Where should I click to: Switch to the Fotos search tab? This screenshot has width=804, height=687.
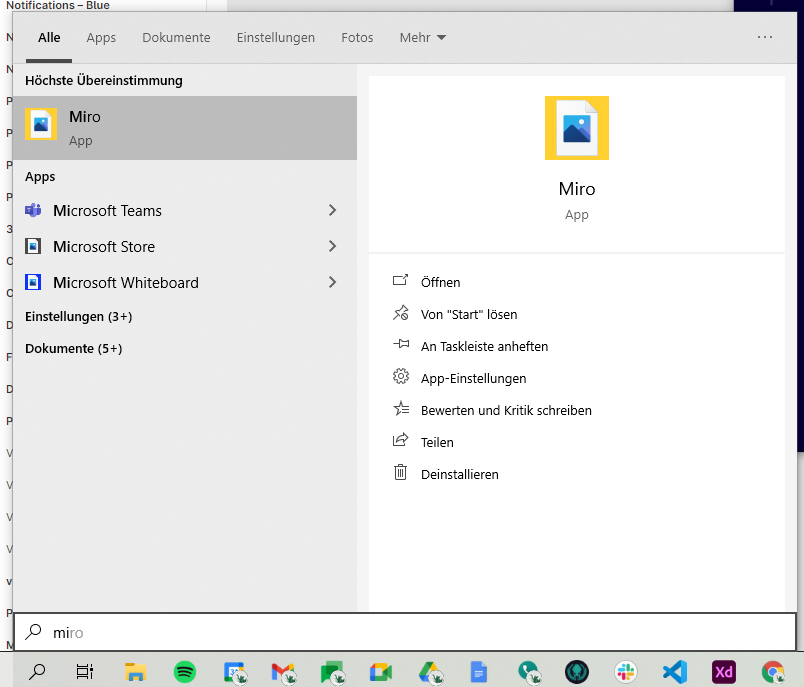tap(357, 37)
